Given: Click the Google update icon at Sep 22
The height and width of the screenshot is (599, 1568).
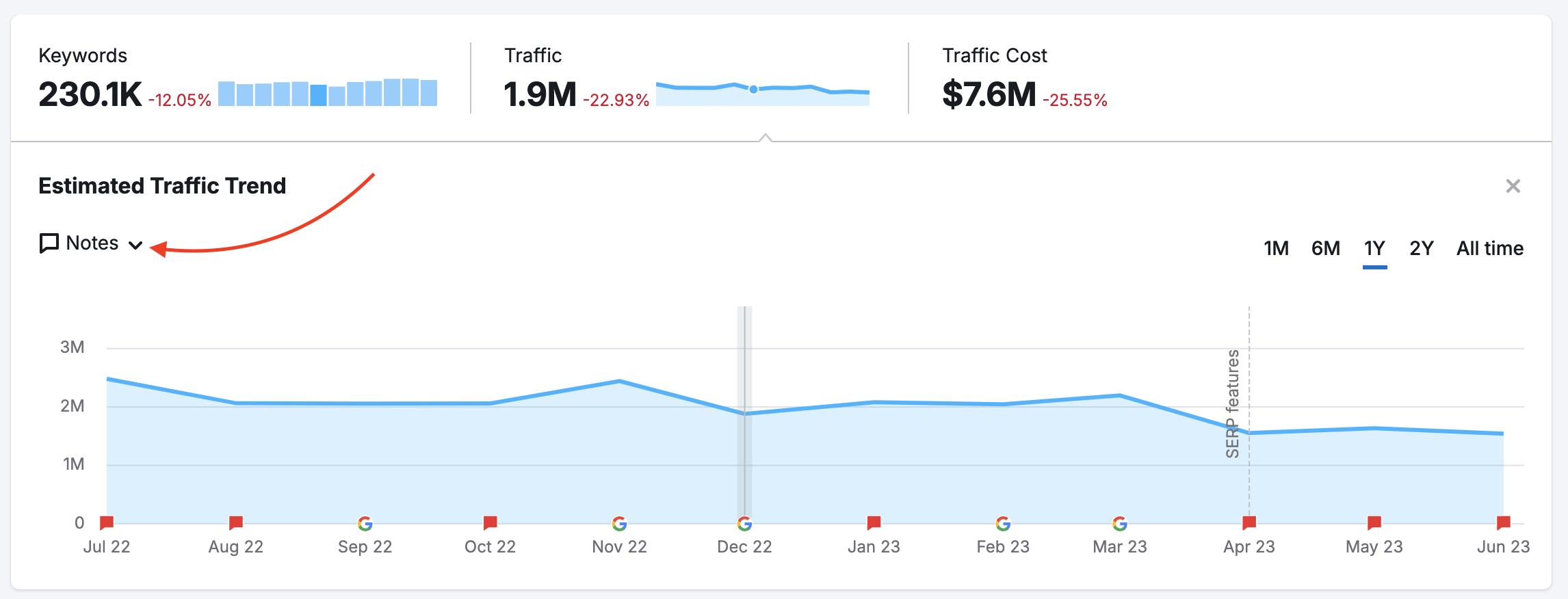Looking at the screenshot, I should point(365,524).
